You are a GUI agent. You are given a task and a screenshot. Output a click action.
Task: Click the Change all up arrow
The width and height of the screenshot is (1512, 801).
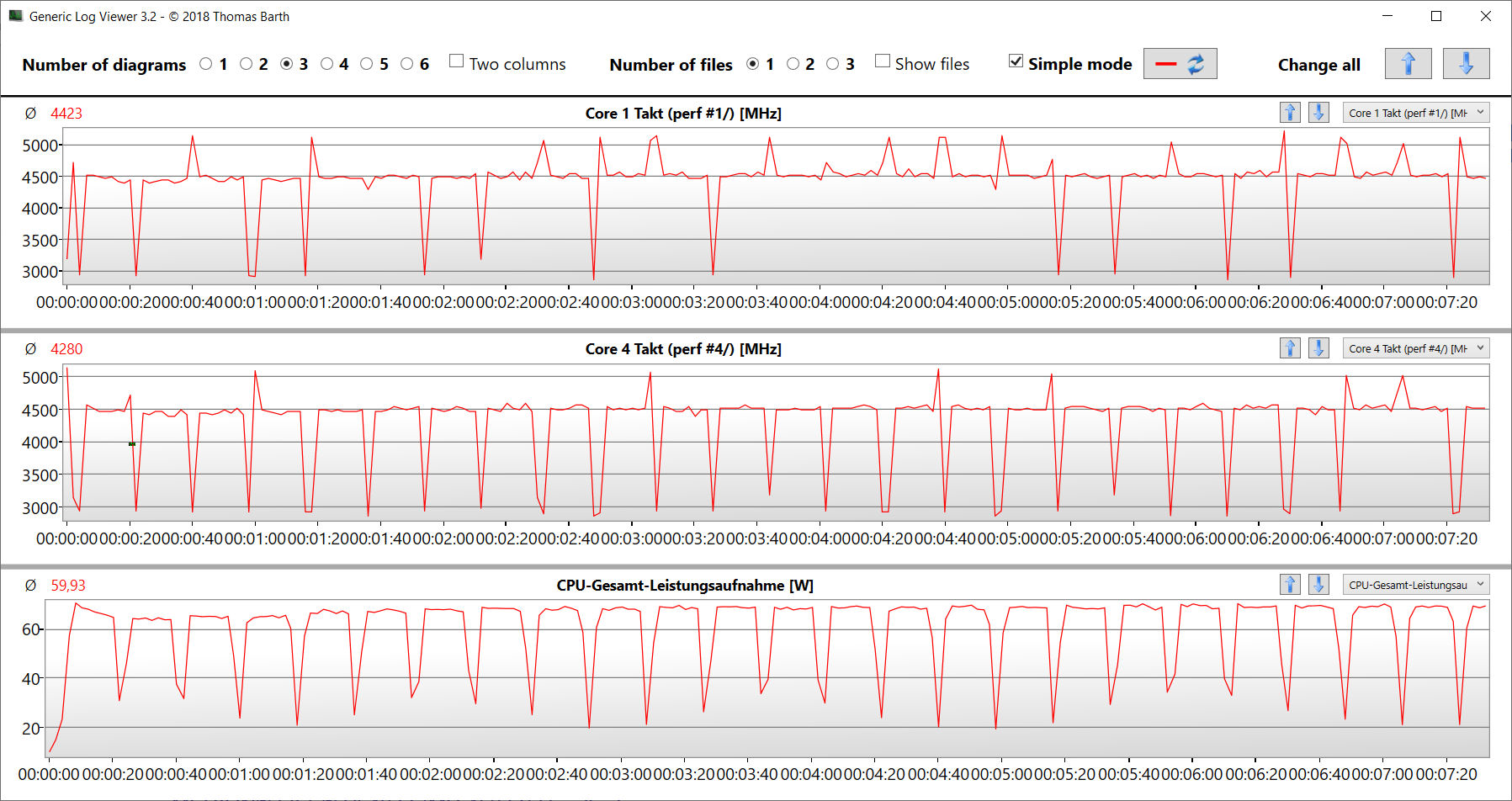[x=1408, y=64]
